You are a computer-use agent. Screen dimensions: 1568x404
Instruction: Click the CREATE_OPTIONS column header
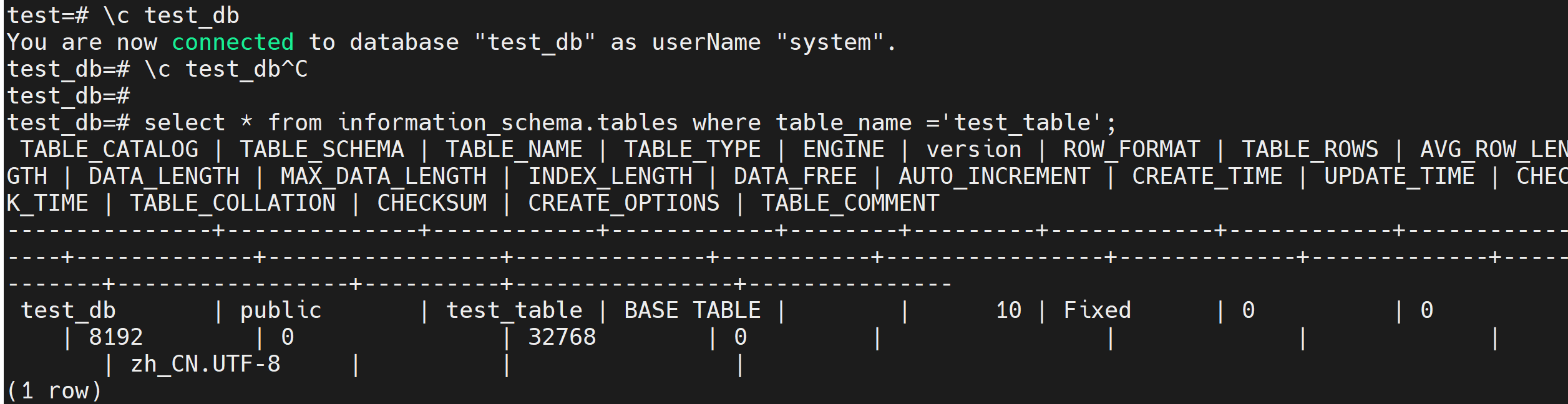point(623,203)
